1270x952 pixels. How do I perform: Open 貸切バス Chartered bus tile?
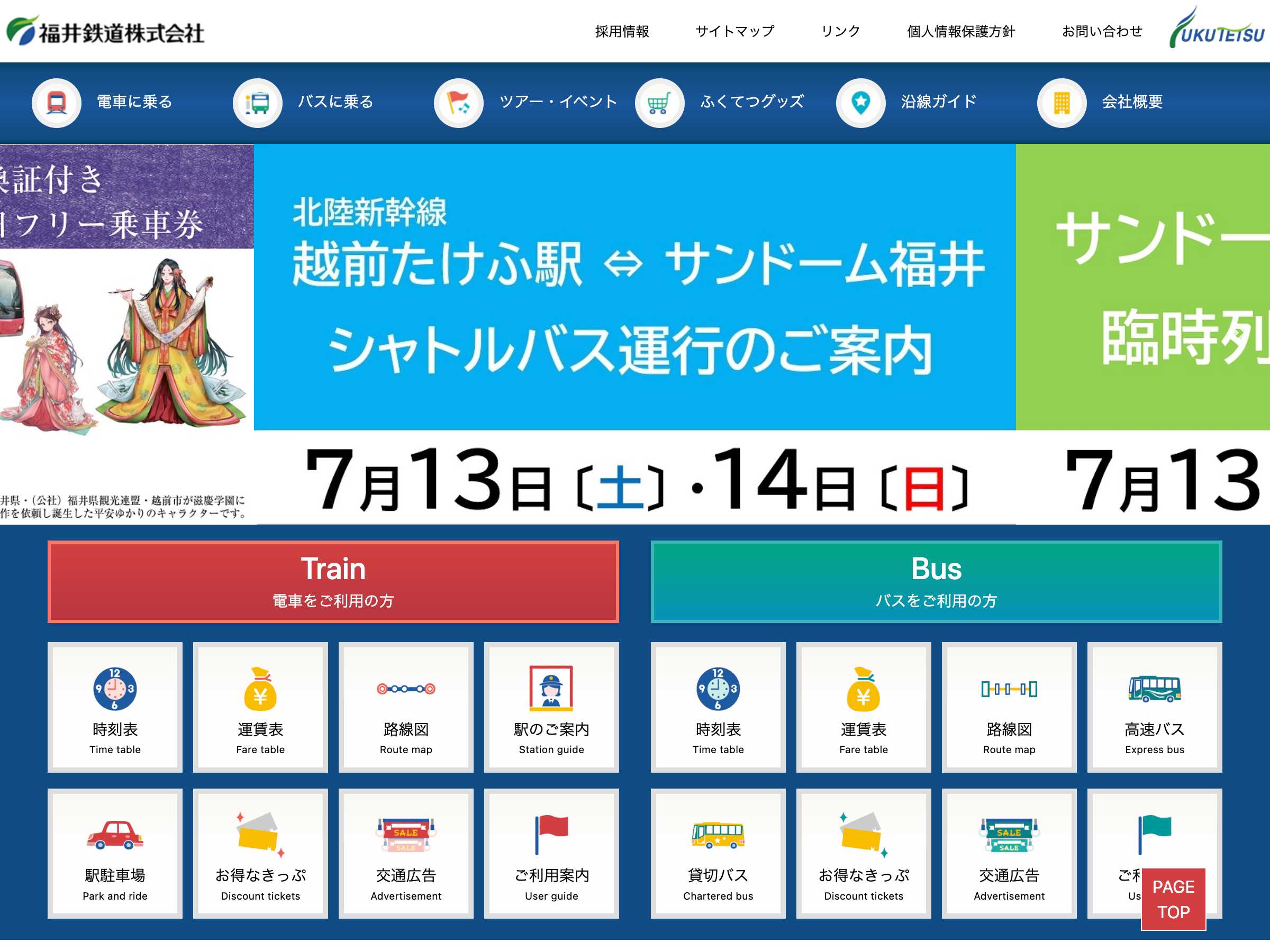(x=718, y=853)
